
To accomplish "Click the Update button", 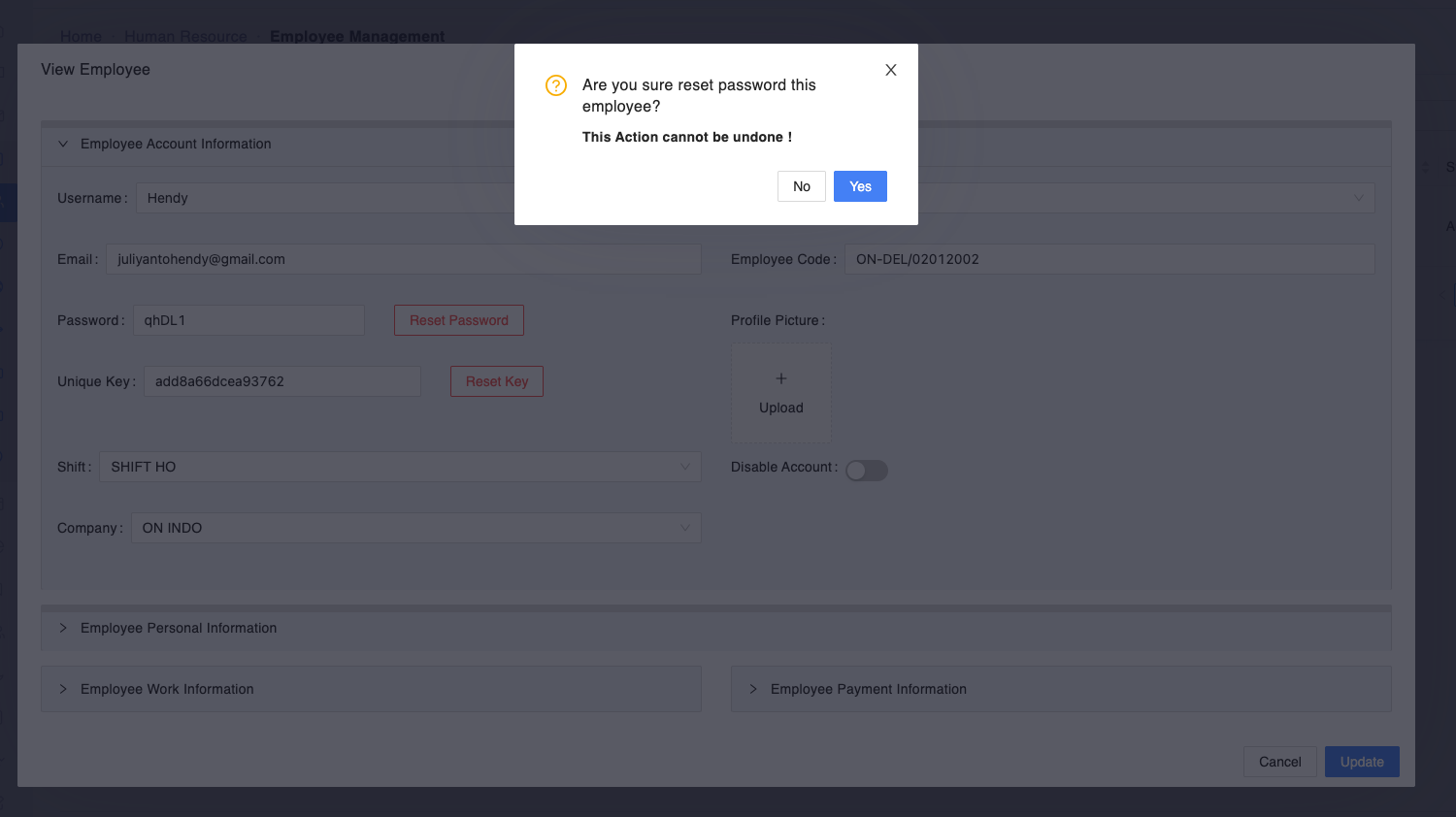I will point(1361,762).
